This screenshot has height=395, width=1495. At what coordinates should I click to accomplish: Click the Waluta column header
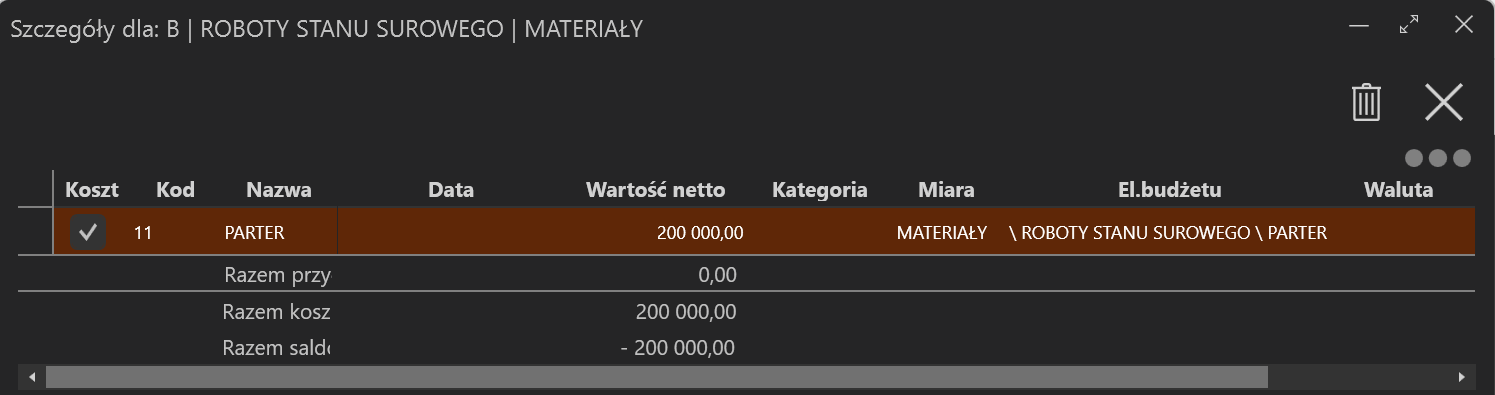pyautogui.click(x=1398, y=189)
